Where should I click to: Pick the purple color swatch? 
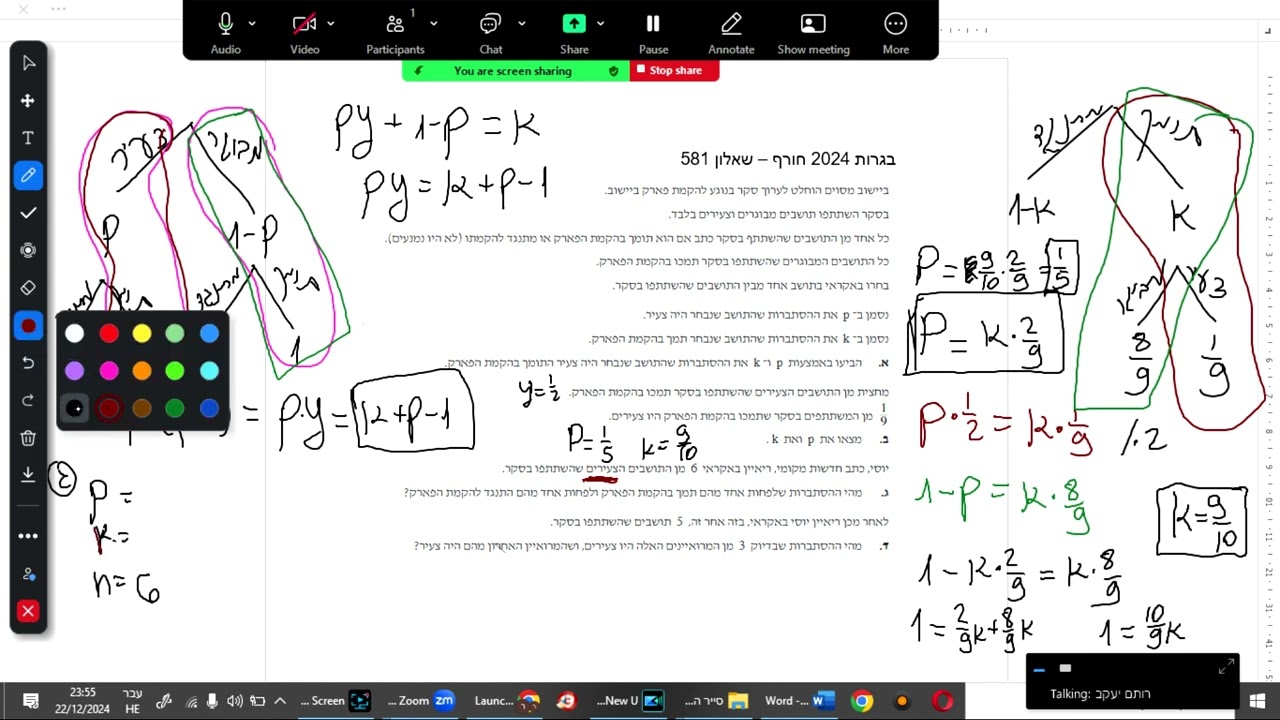pos(75,371)
